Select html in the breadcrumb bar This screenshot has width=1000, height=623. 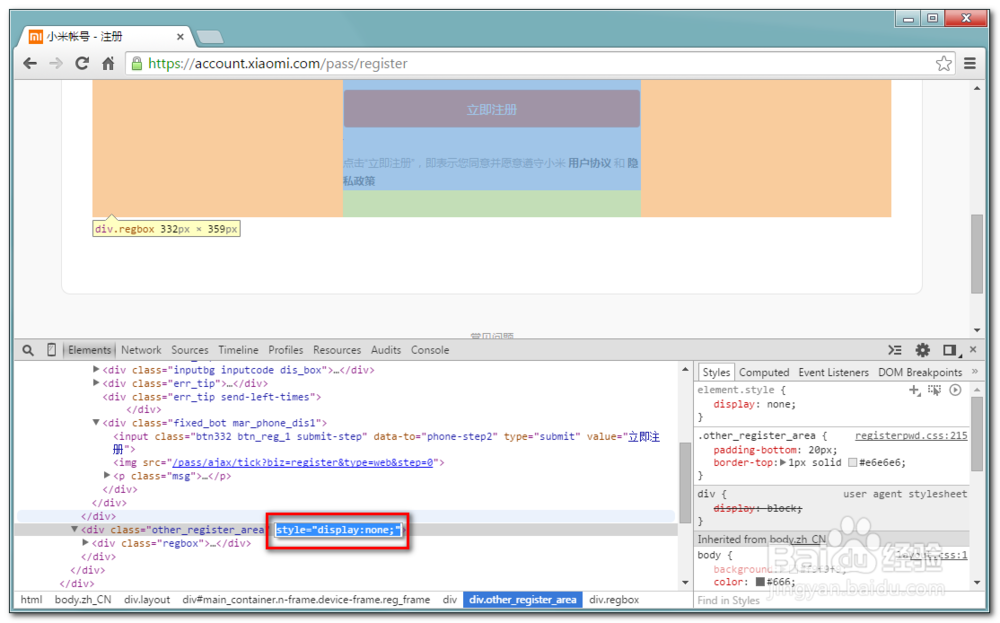point(31,599)
